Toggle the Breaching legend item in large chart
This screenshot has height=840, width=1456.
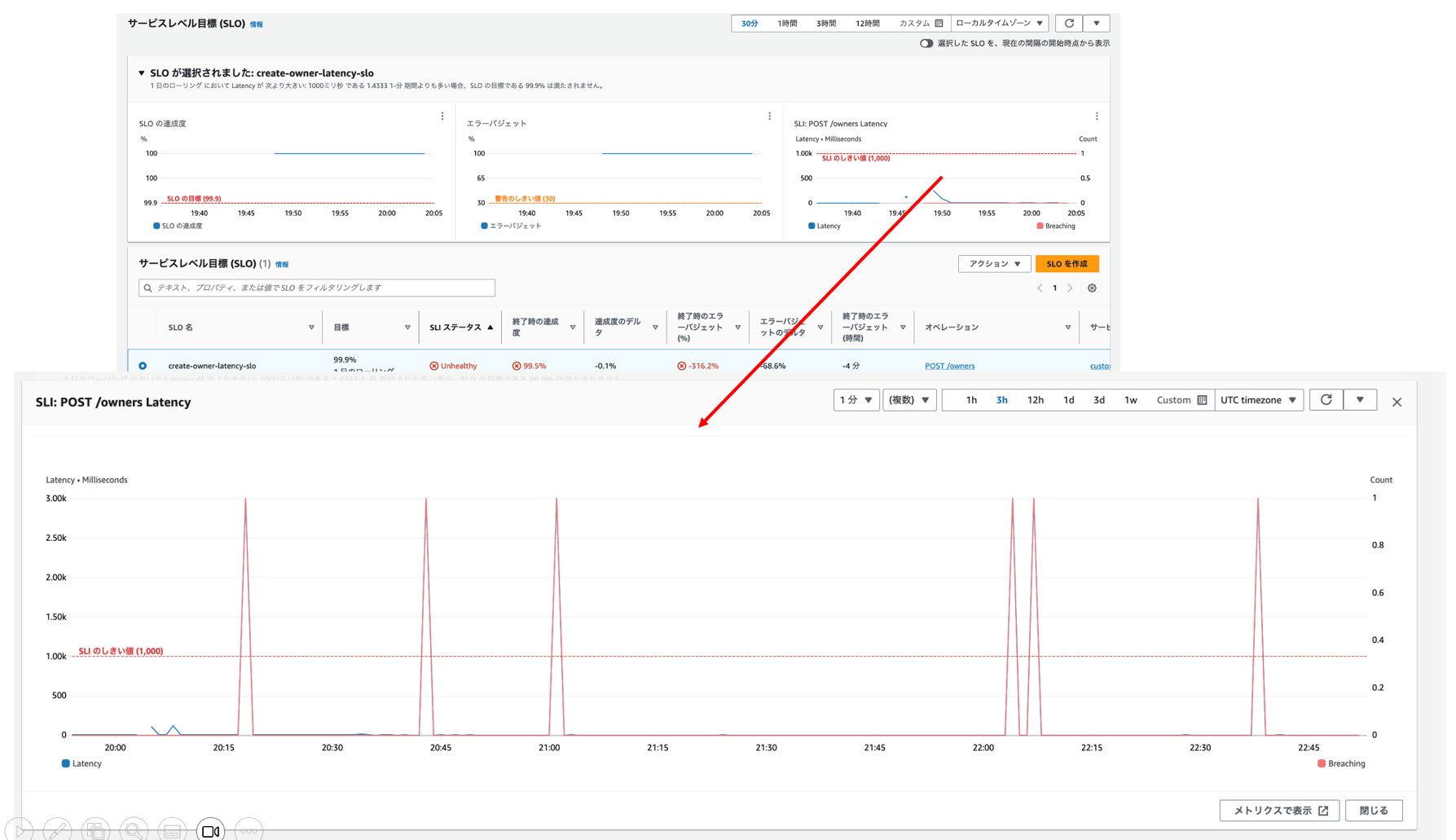point(1340,763)
